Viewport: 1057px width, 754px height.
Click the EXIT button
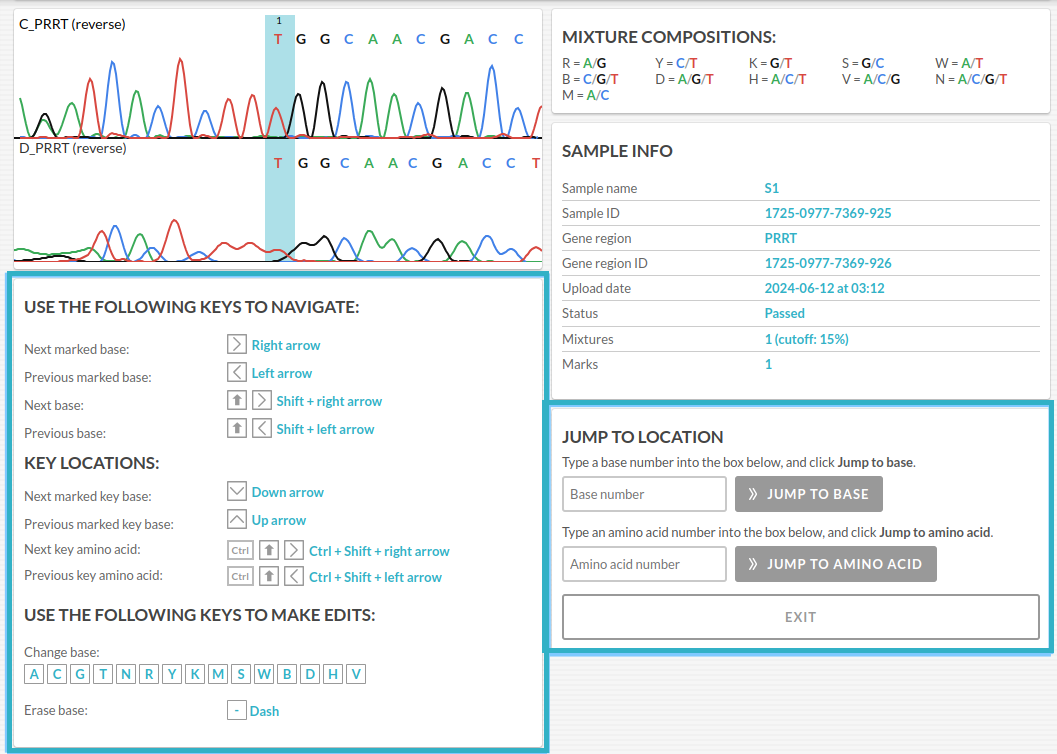pyautogui.click(x=801, y=617)
